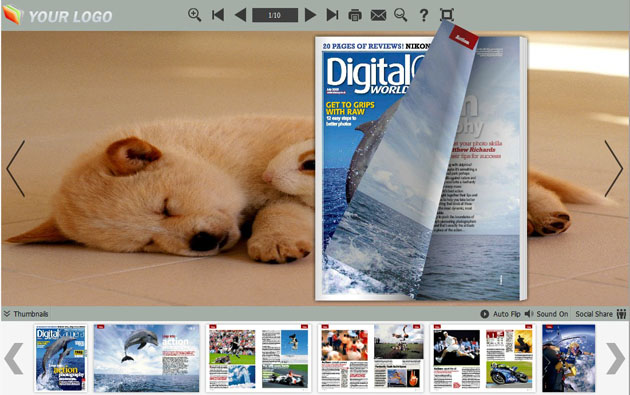Click the page number field showing 1/10
Image resolution: width=630 pixels, height=395 pixels.
coord(275,15)
